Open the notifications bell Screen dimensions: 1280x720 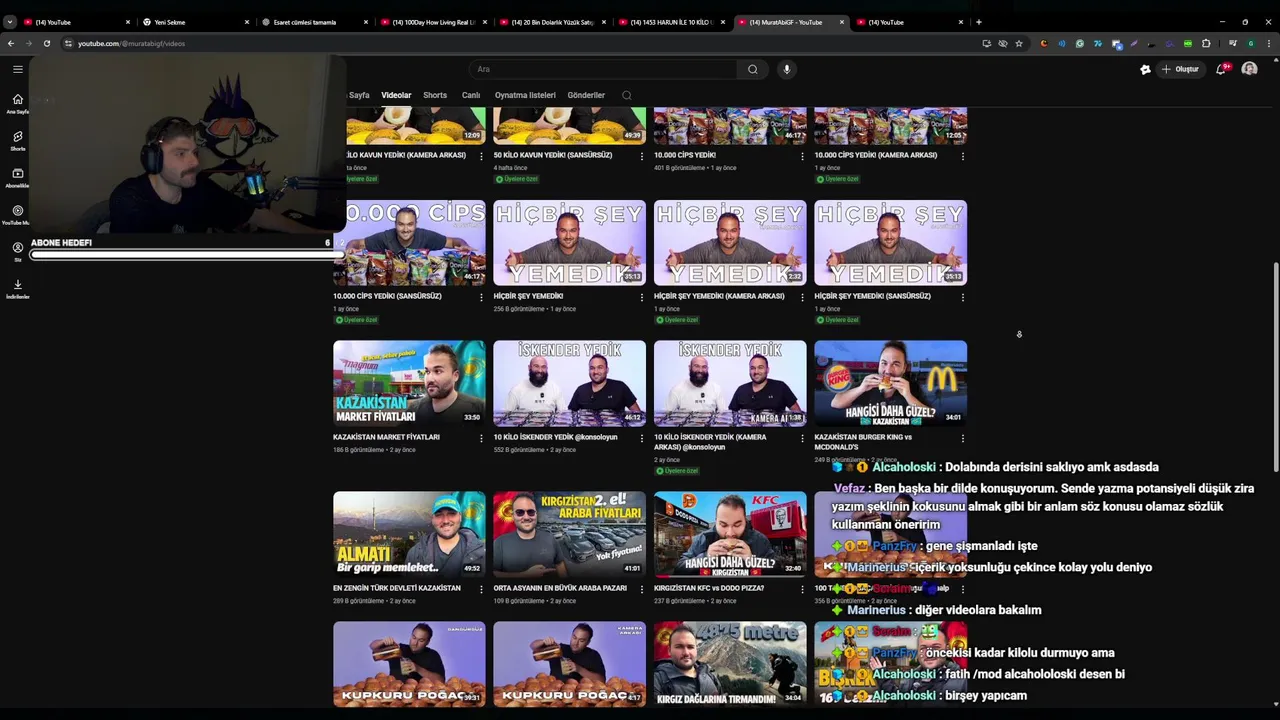click(1222, 69)
